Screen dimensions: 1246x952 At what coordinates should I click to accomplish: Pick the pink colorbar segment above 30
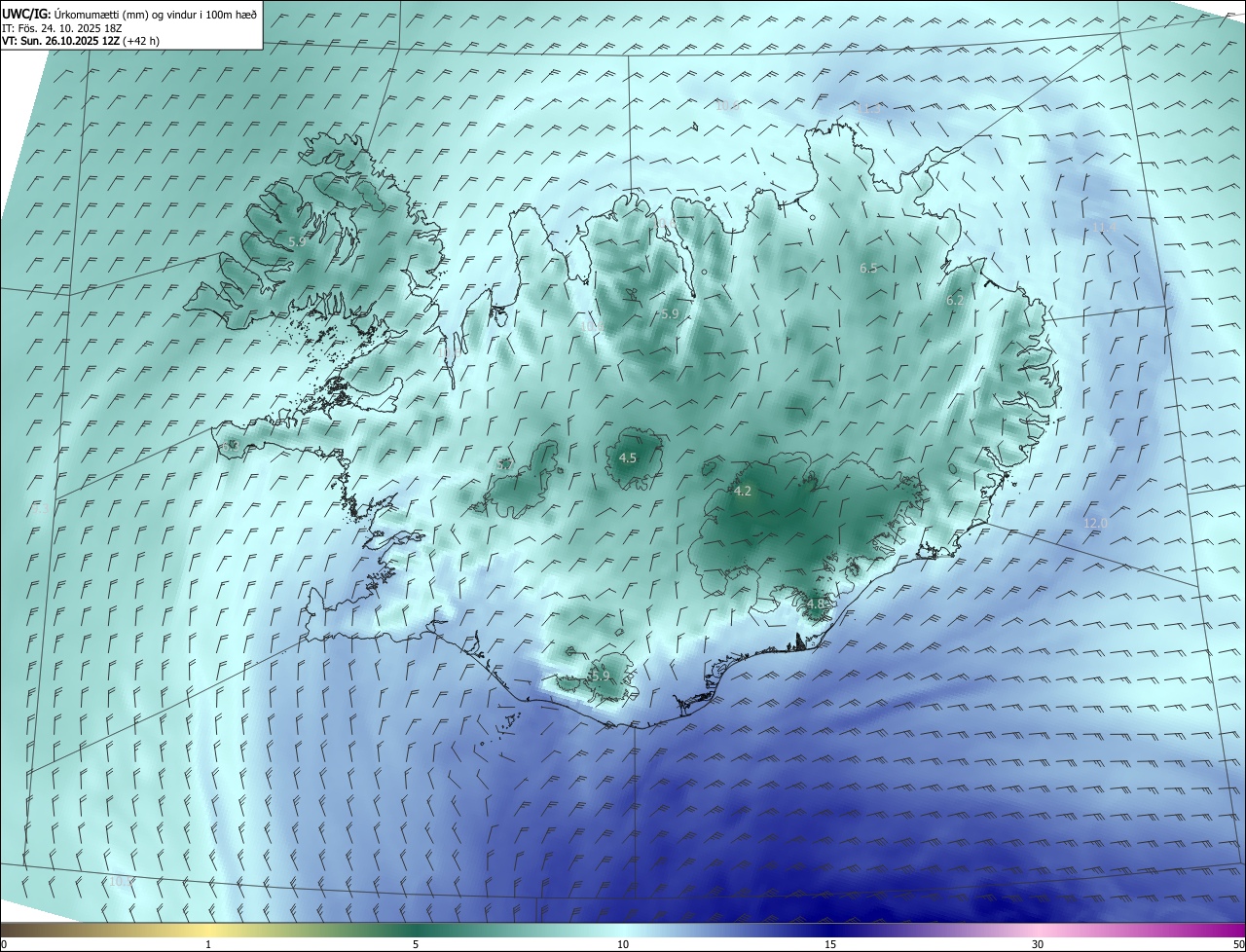1038,930
